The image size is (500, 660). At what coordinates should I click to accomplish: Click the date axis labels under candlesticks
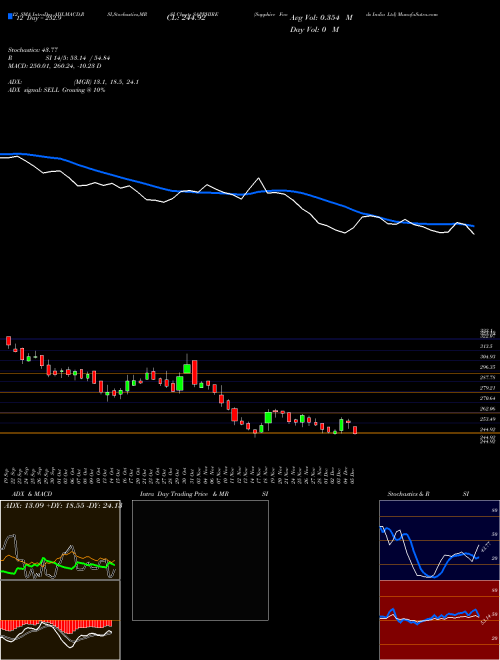[181, 475]
